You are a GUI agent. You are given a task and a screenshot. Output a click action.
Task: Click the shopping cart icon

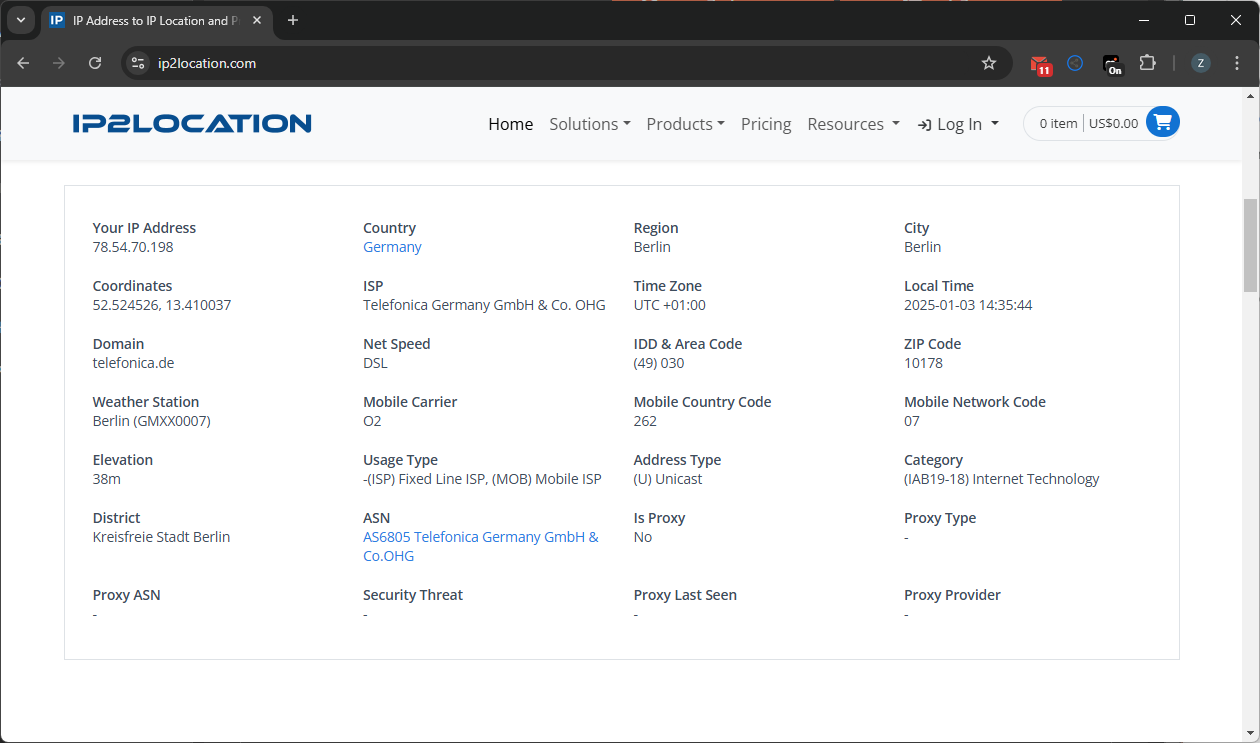pos(1162,123)
